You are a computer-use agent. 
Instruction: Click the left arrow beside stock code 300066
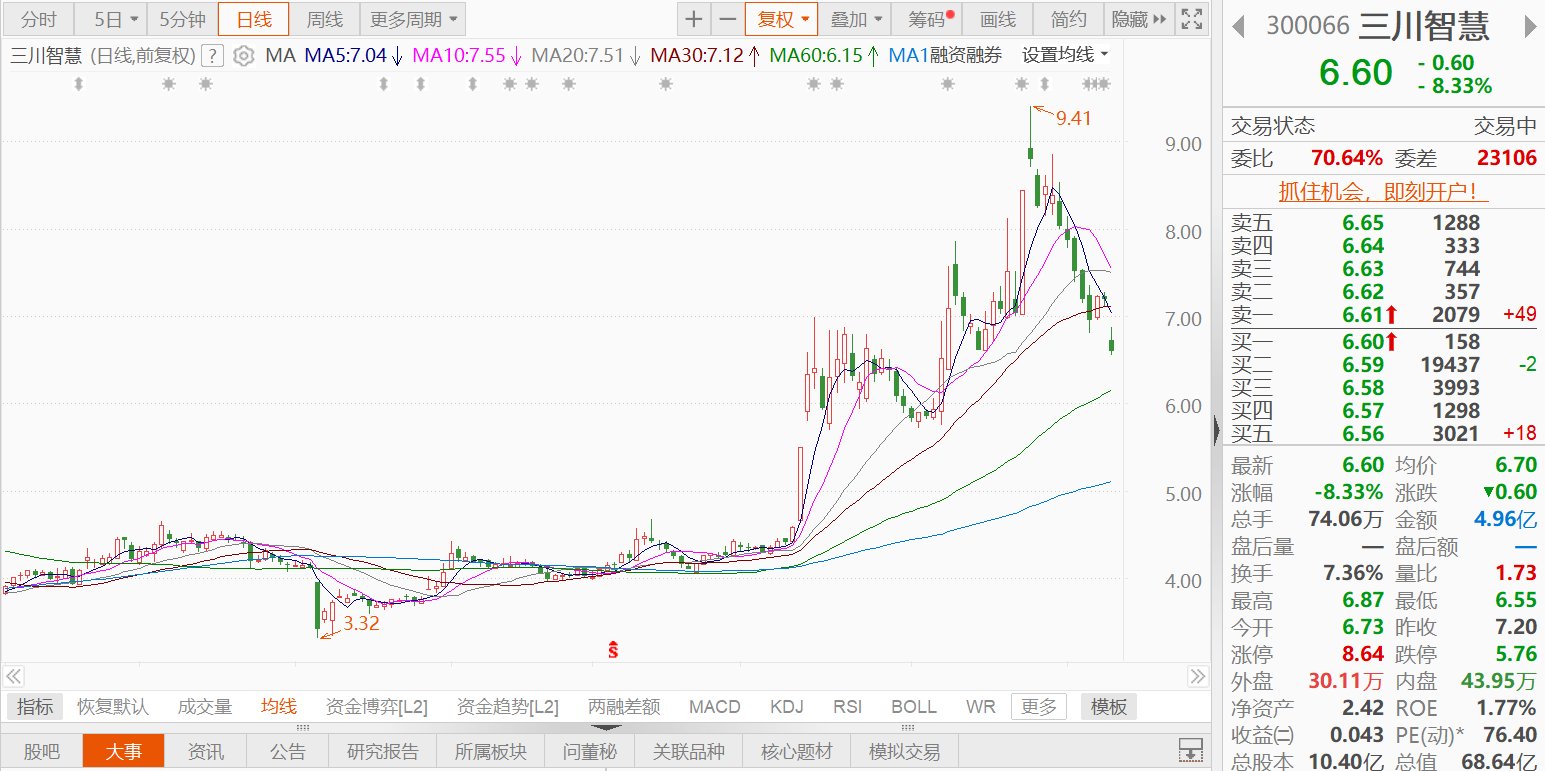click(x=1238, y=25)
